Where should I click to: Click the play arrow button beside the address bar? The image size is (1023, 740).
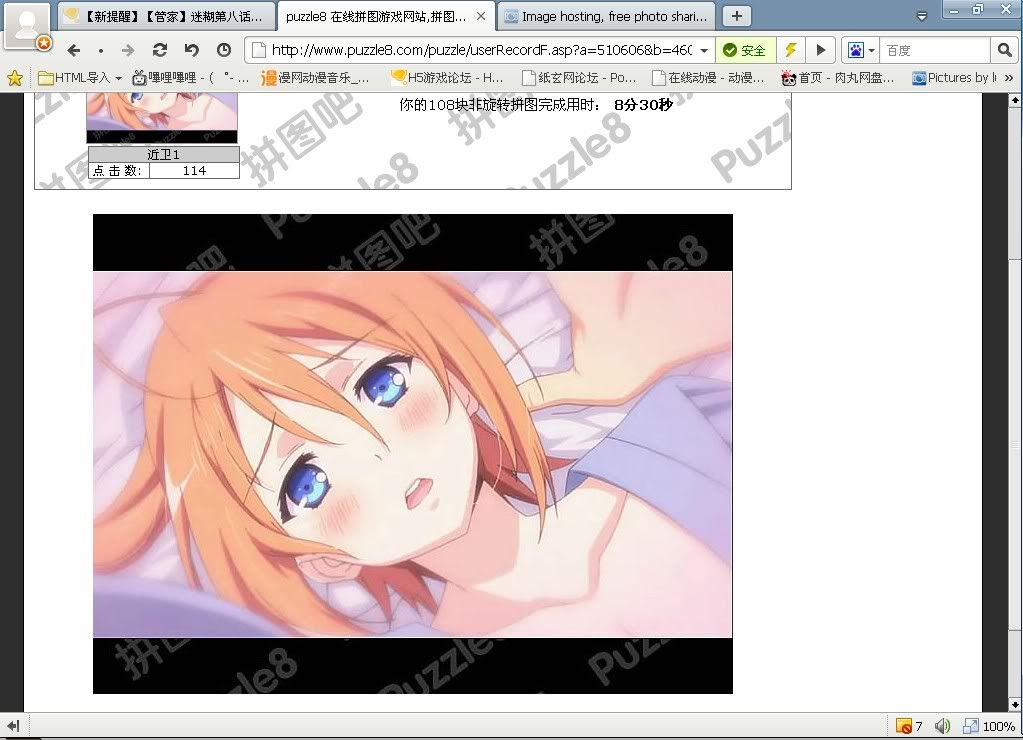pos(821,50)
